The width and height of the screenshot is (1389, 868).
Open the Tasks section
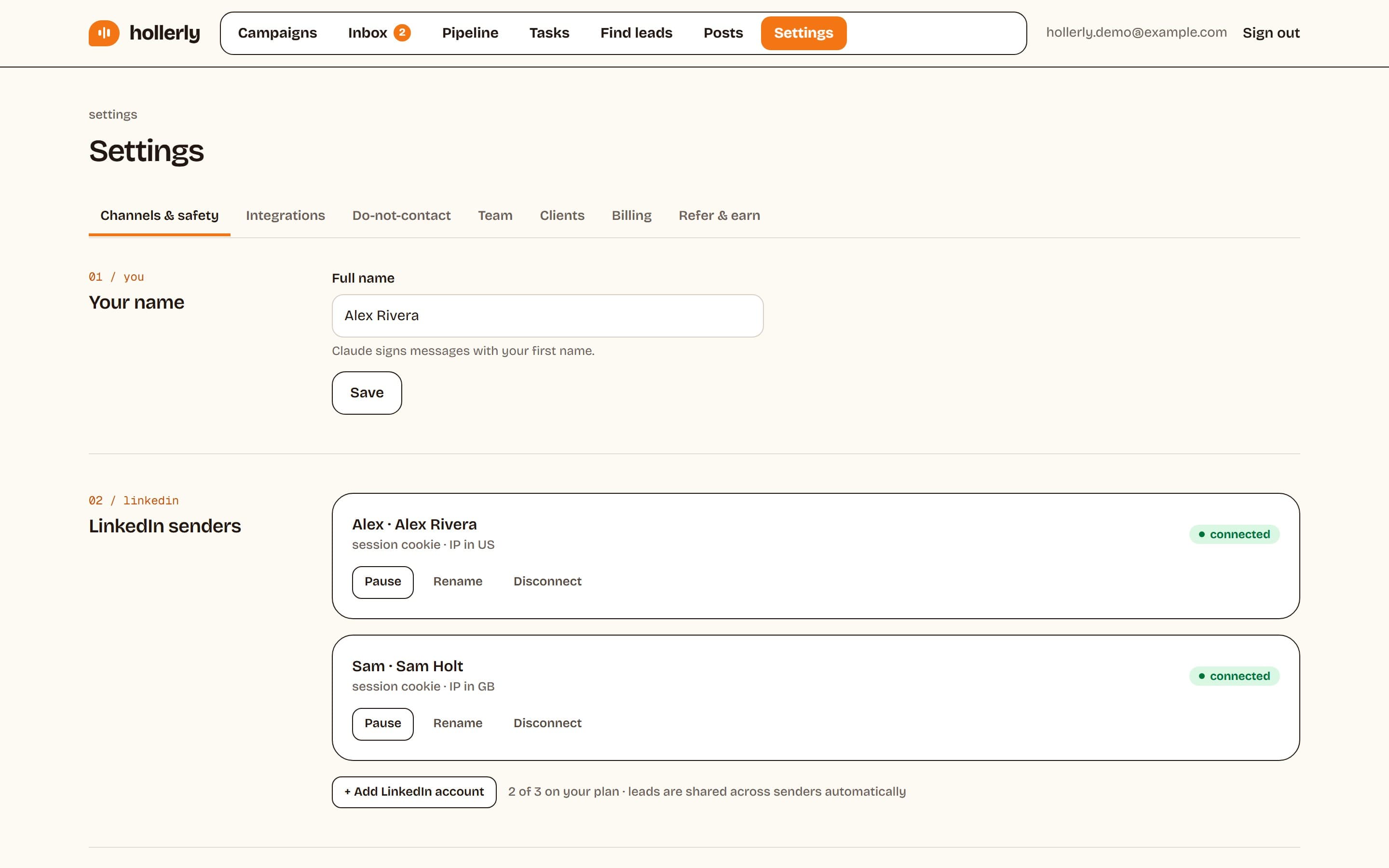point(549,33)
